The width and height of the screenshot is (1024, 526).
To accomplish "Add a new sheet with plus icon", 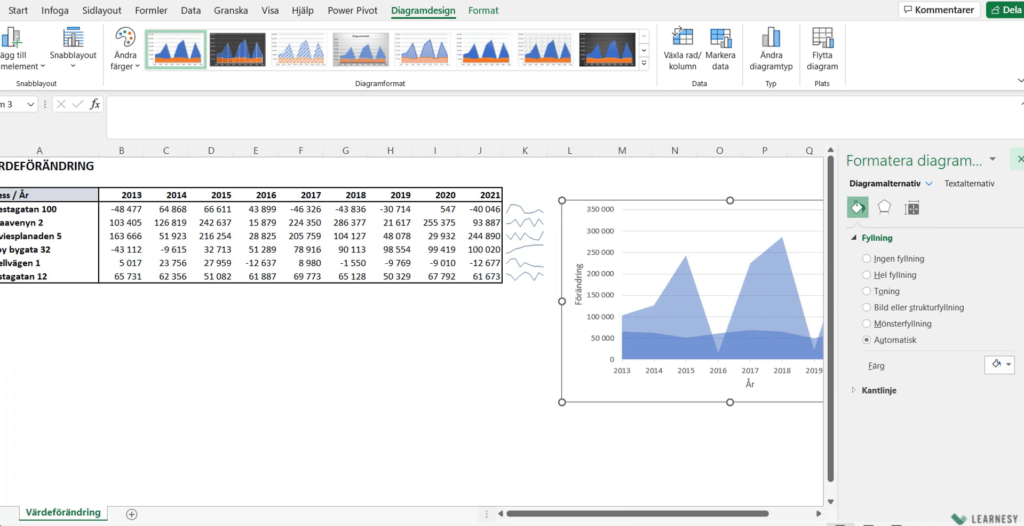I will 132,514.
